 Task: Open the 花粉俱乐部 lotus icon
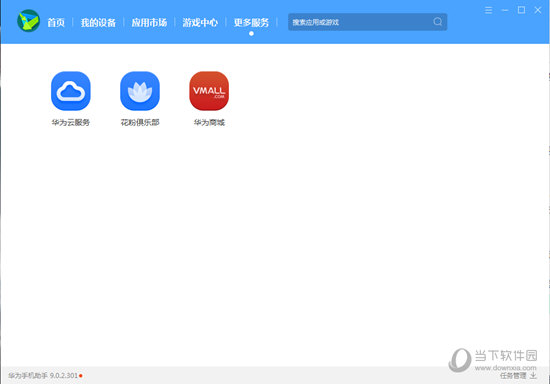(x=140, y=91)
